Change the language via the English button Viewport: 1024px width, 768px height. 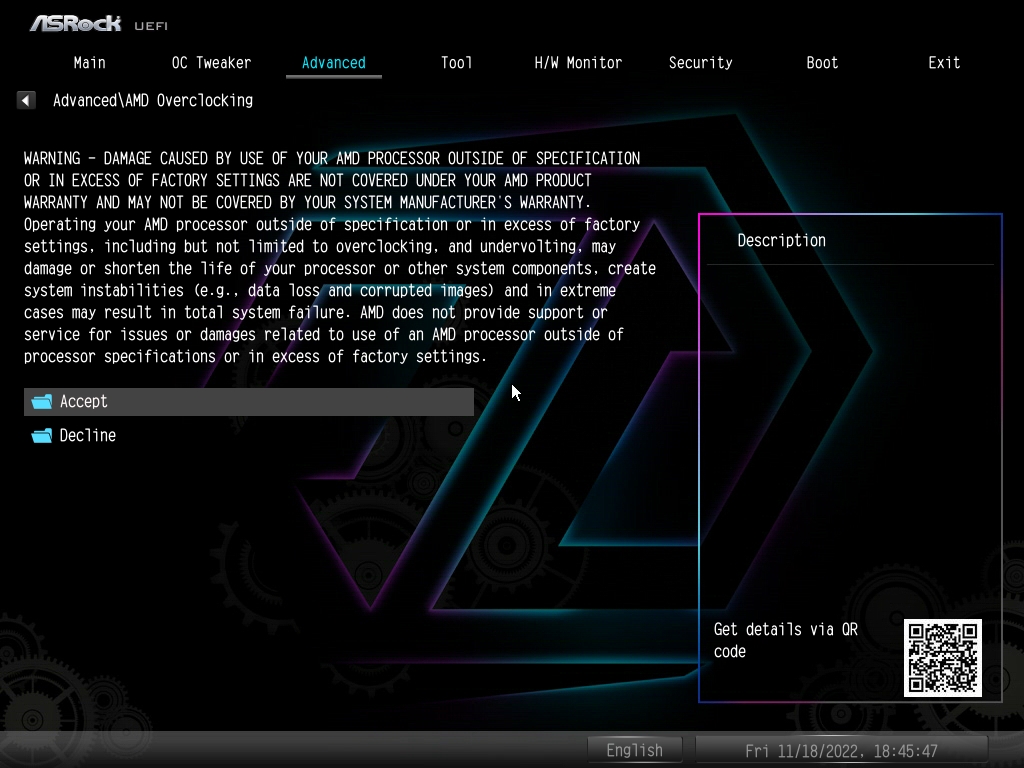click(x=635, y=750)
